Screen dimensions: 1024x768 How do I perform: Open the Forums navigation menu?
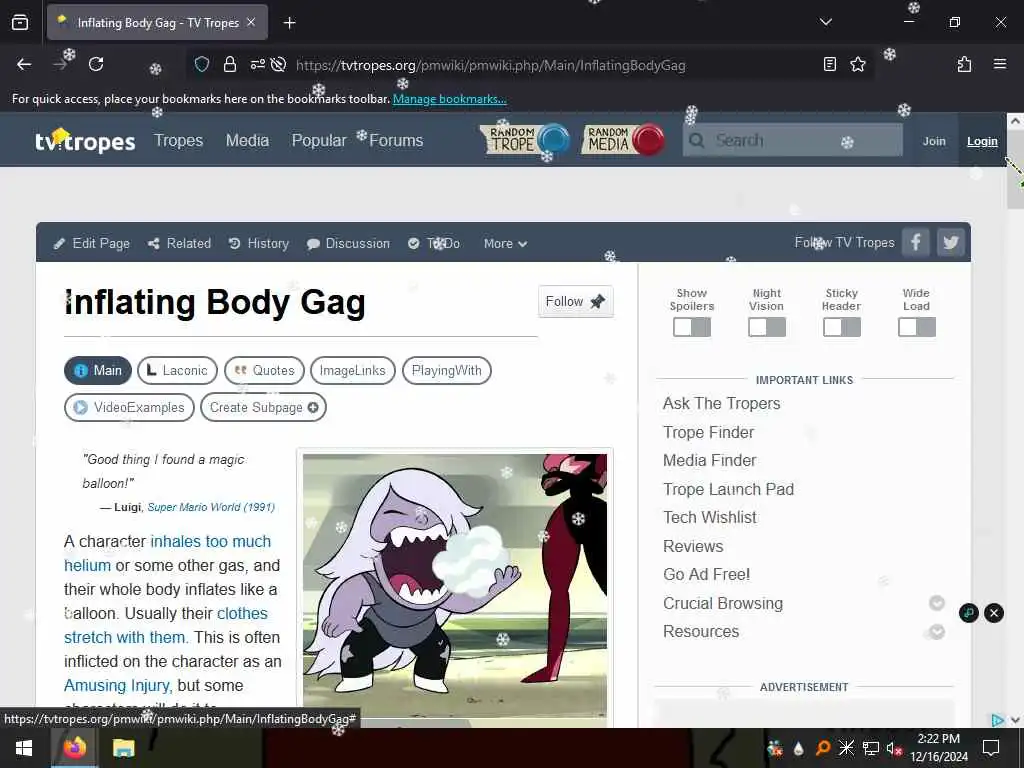pyautogui.click(x=396, y=140)
